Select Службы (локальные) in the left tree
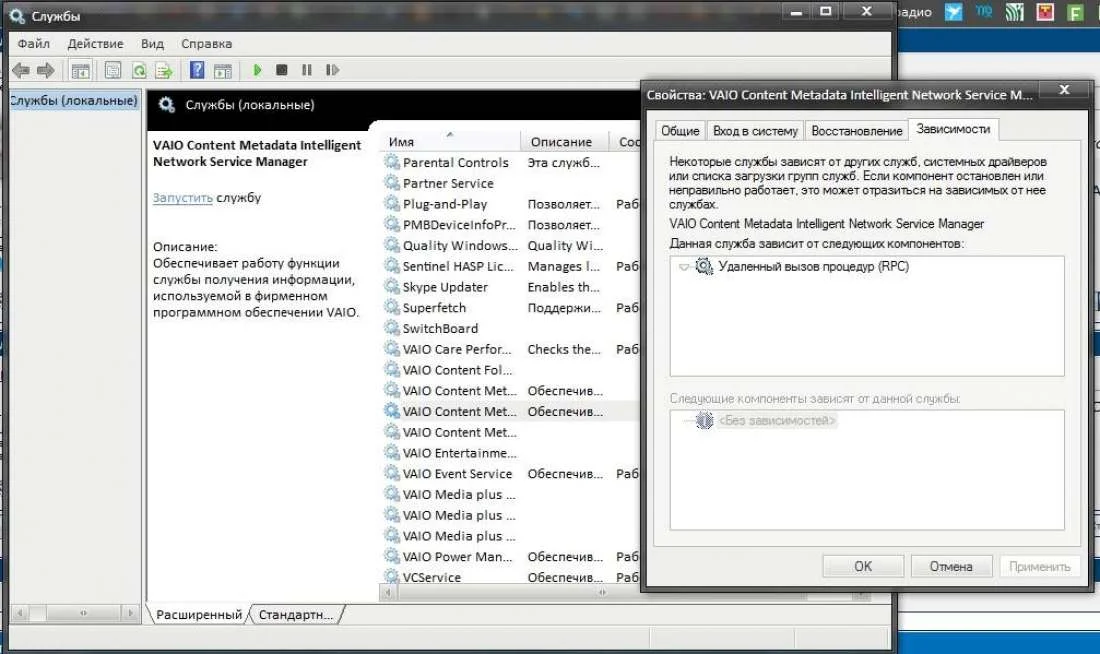Image resolution: width=1100 pixels, height=654 pixels. (74, 101)
